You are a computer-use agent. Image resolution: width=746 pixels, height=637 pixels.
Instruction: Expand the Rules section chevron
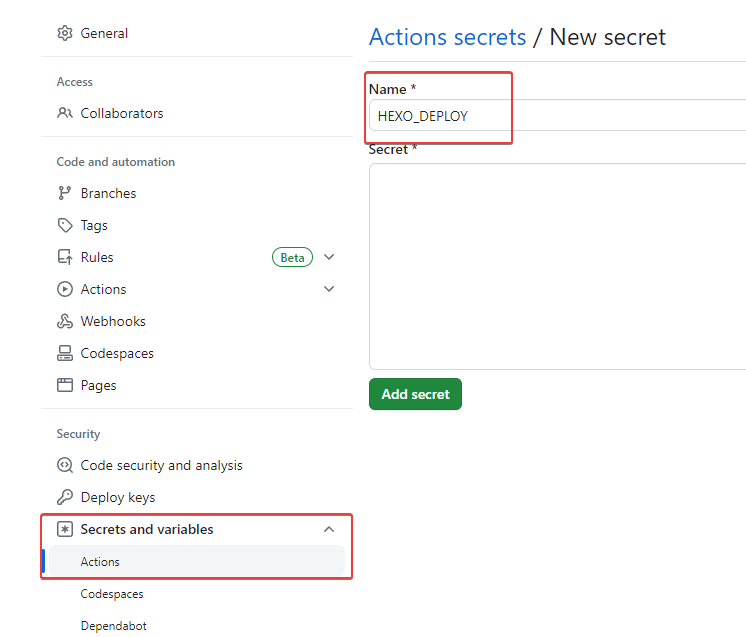point(329,257)
